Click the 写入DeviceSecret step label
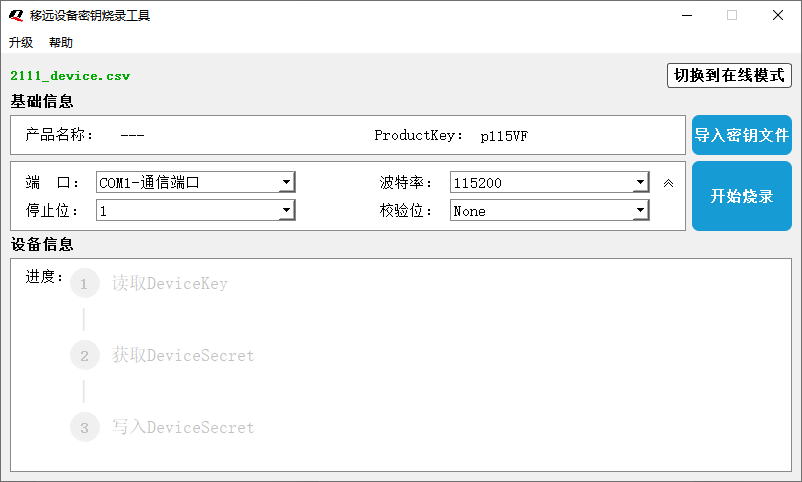Screen dimensions: 802x482 pyautogui.click(x=183, y=427)
